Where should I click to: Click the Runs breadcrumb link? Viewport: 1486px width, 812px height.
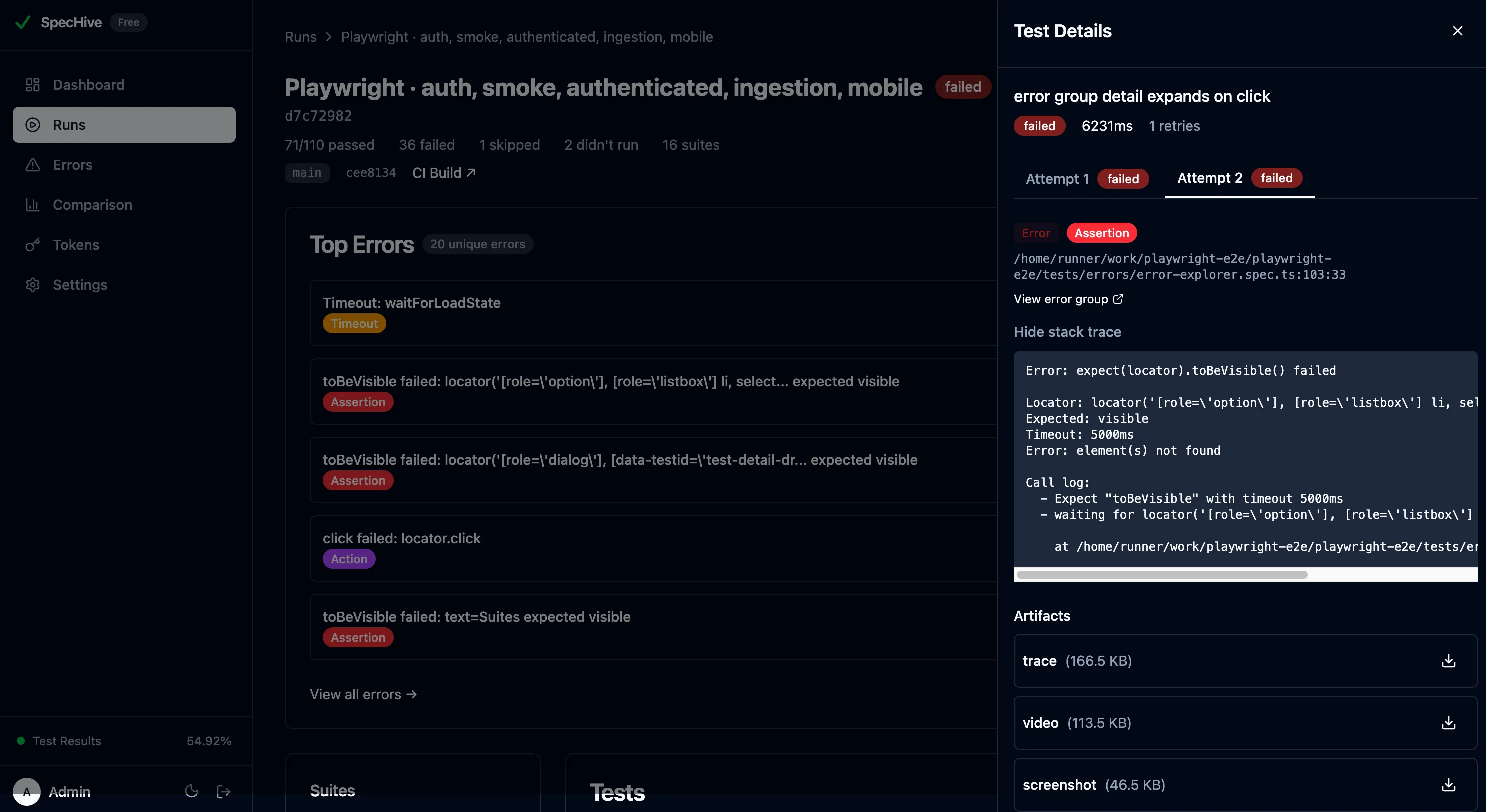[300, 37]
